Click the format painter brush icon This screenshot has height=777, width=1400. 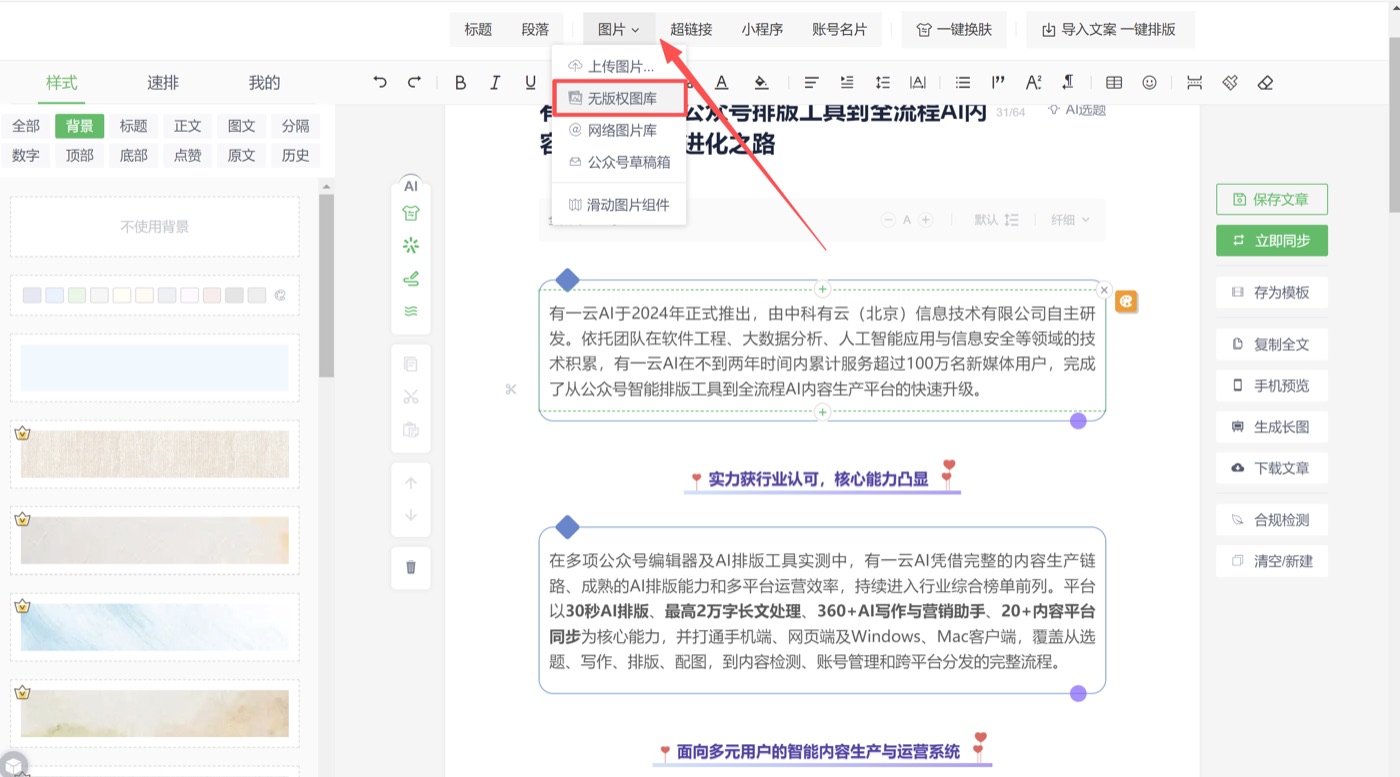pos(1230,83)
